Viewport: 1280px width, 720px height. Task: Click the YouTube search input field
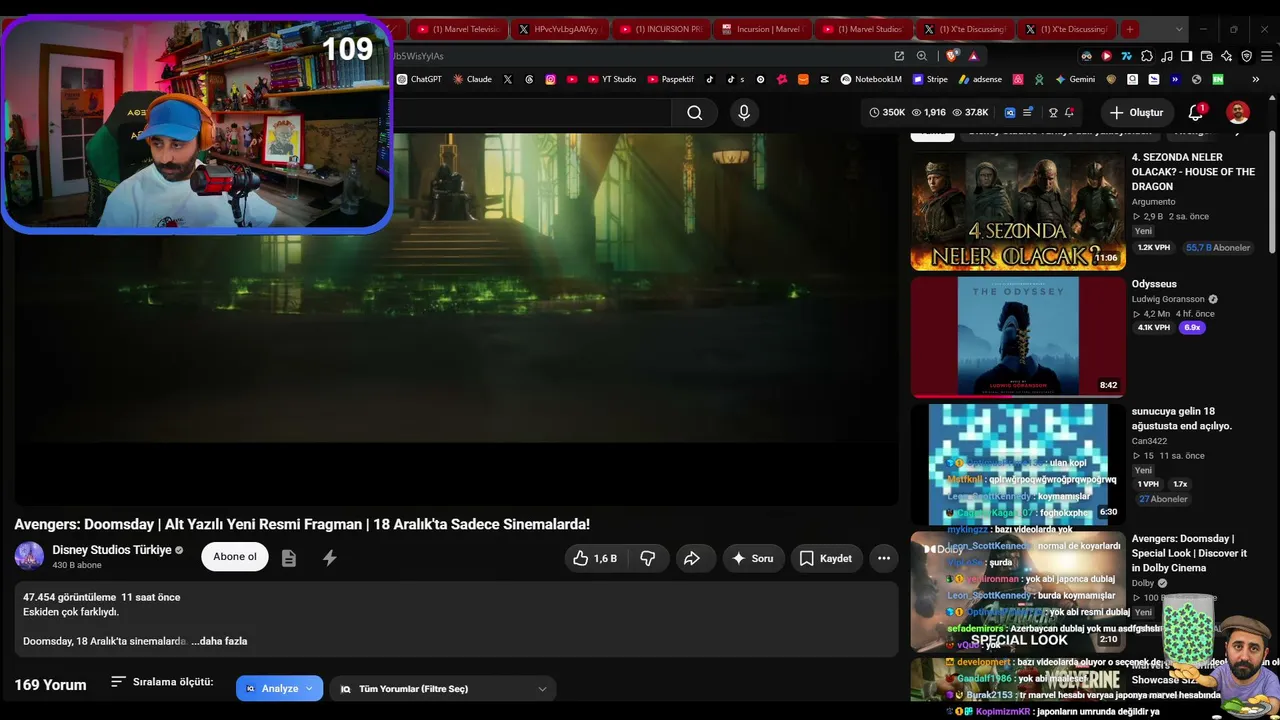pos(530,113)
